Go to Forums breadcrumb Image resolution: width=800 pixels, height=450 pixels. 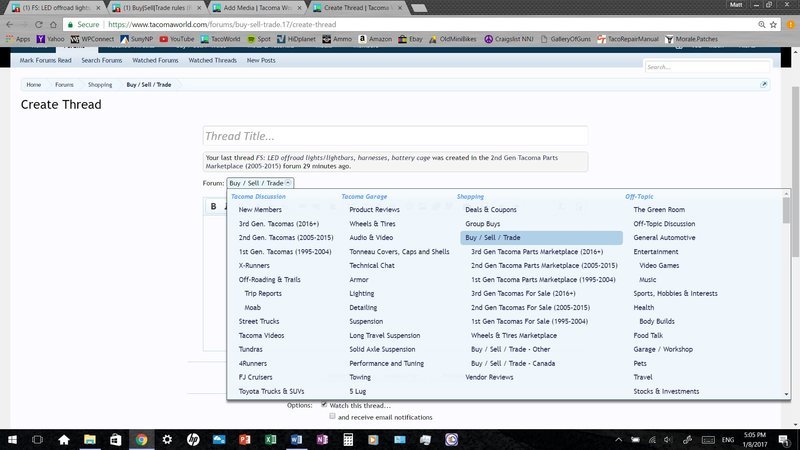(64, 85)
